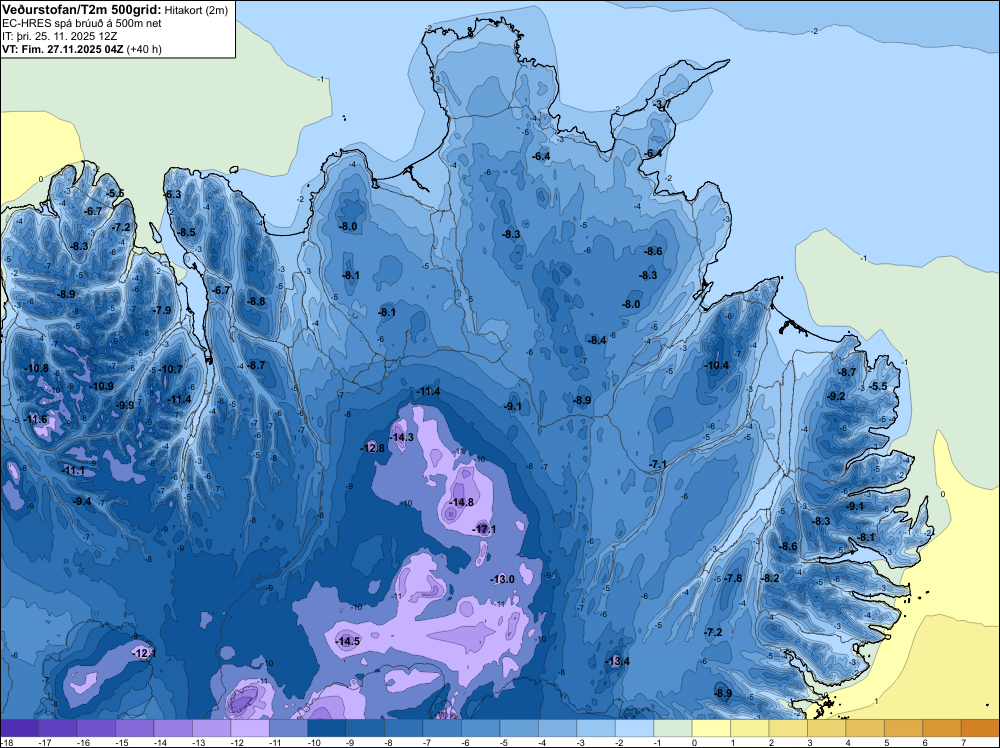Click the -7.9 temperature label
Viewport: 1000px width, 748px height.
(162, 311)
